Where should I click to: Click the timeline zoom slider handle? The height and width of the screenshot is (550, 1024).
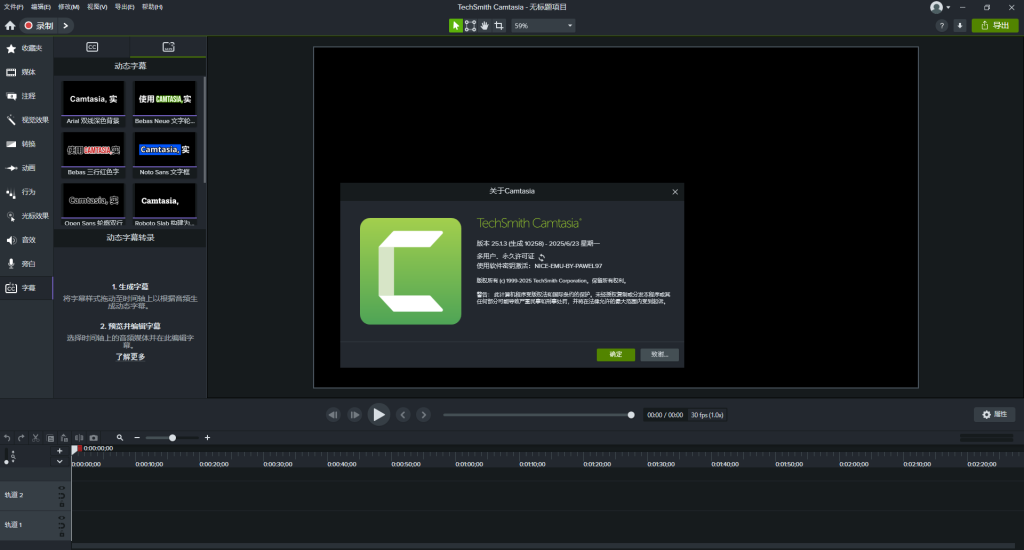(x=172, y=437)
